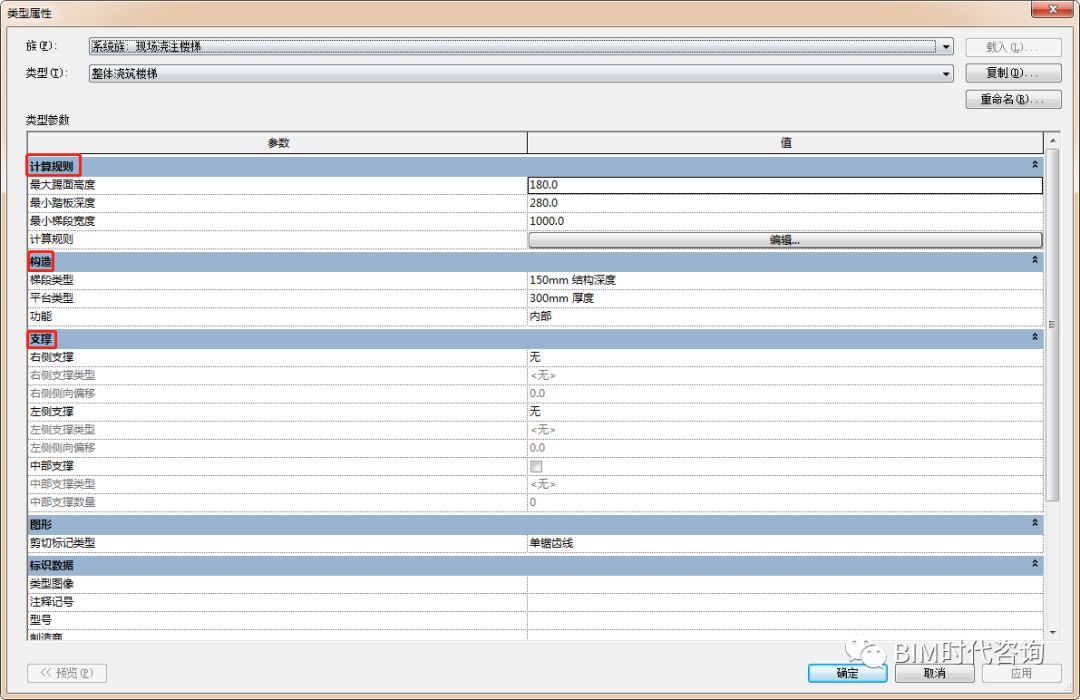Click the 最小梯段宽度 value 1000.0
The height and width of the screenshot is (700, 1080).
pyautogui.click(x=785, y=221)
